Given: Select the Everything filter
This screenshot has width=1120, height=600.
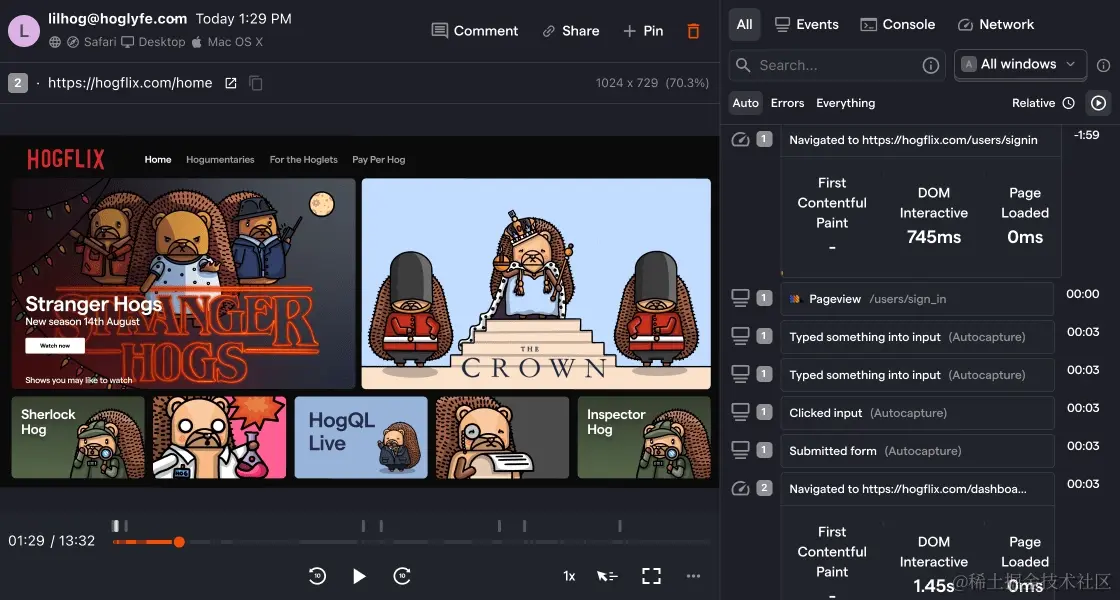Looking at the screenshot, I should (845, 103).
